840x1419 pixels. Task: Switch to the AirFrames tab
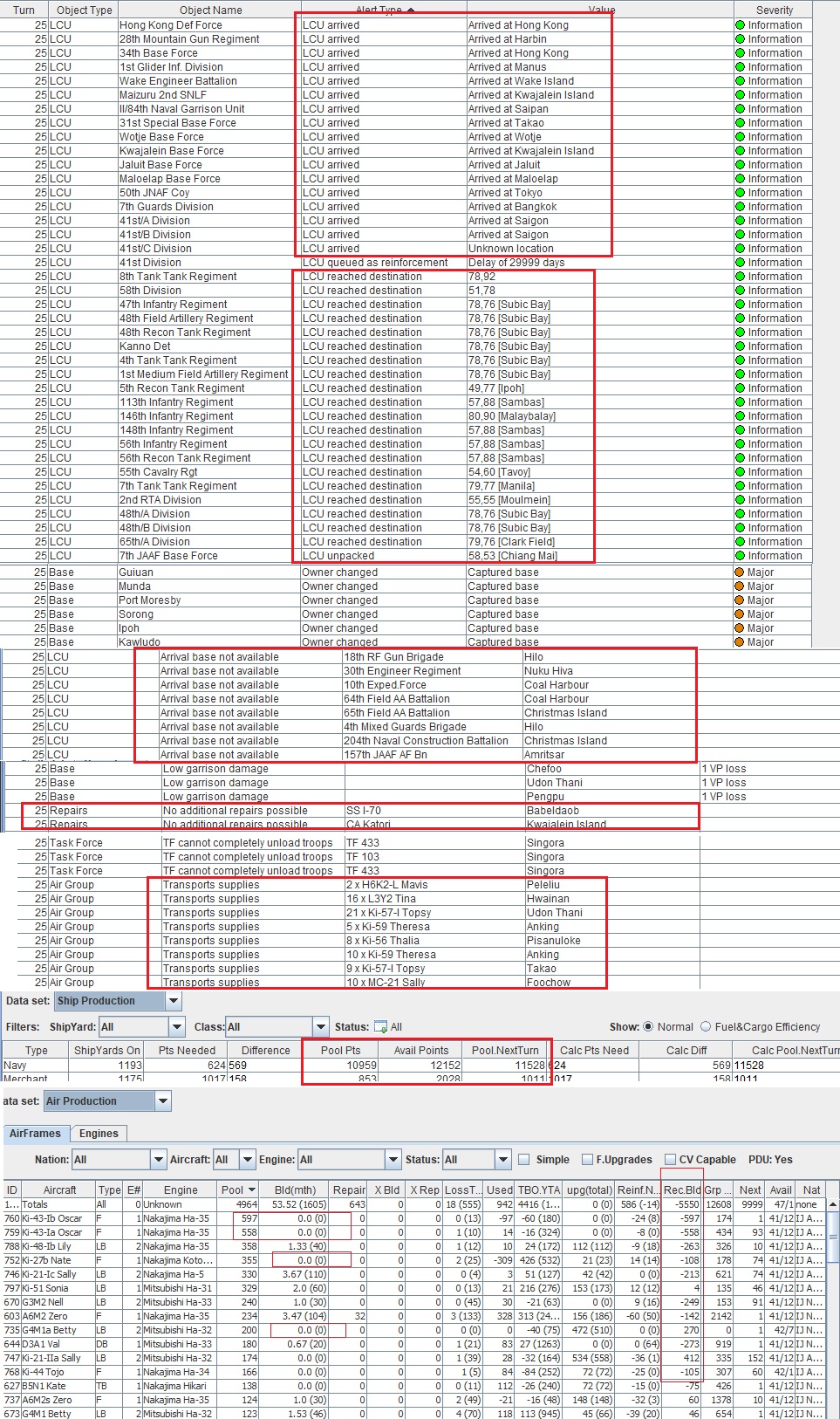35,1134
